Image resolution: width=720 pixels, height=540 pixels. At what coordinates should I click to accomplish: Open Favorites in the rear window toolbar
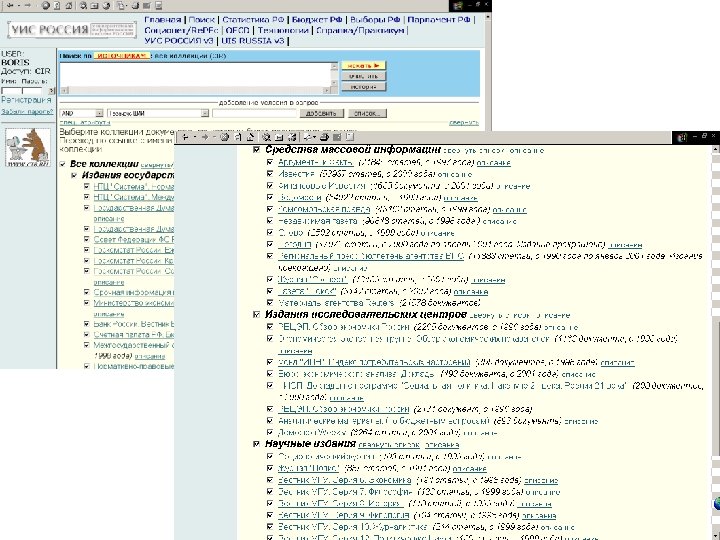[94, 6]
